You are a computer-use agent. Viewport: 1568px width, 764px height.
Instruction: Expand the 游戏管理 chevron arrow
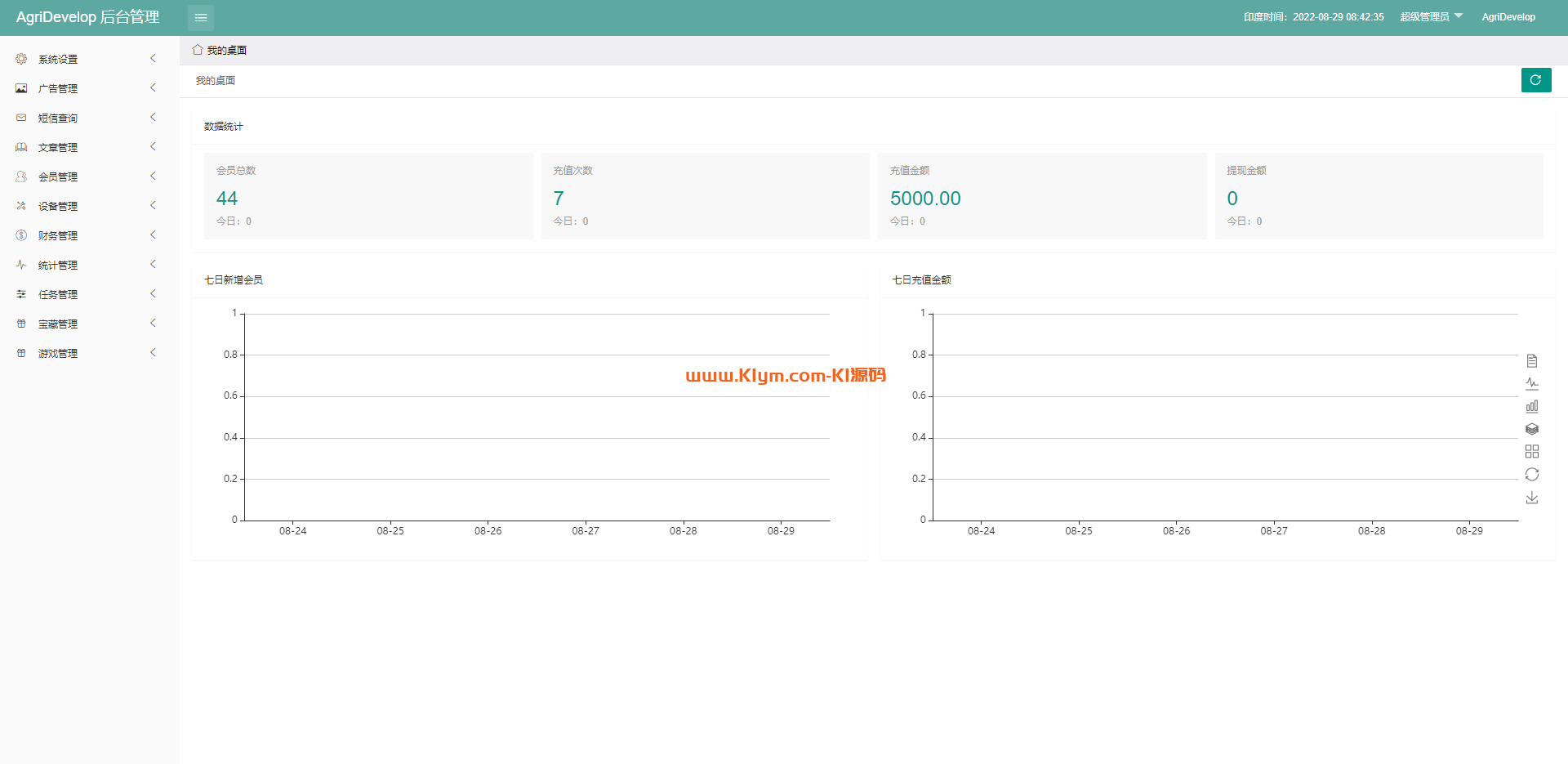pos(153,353)
